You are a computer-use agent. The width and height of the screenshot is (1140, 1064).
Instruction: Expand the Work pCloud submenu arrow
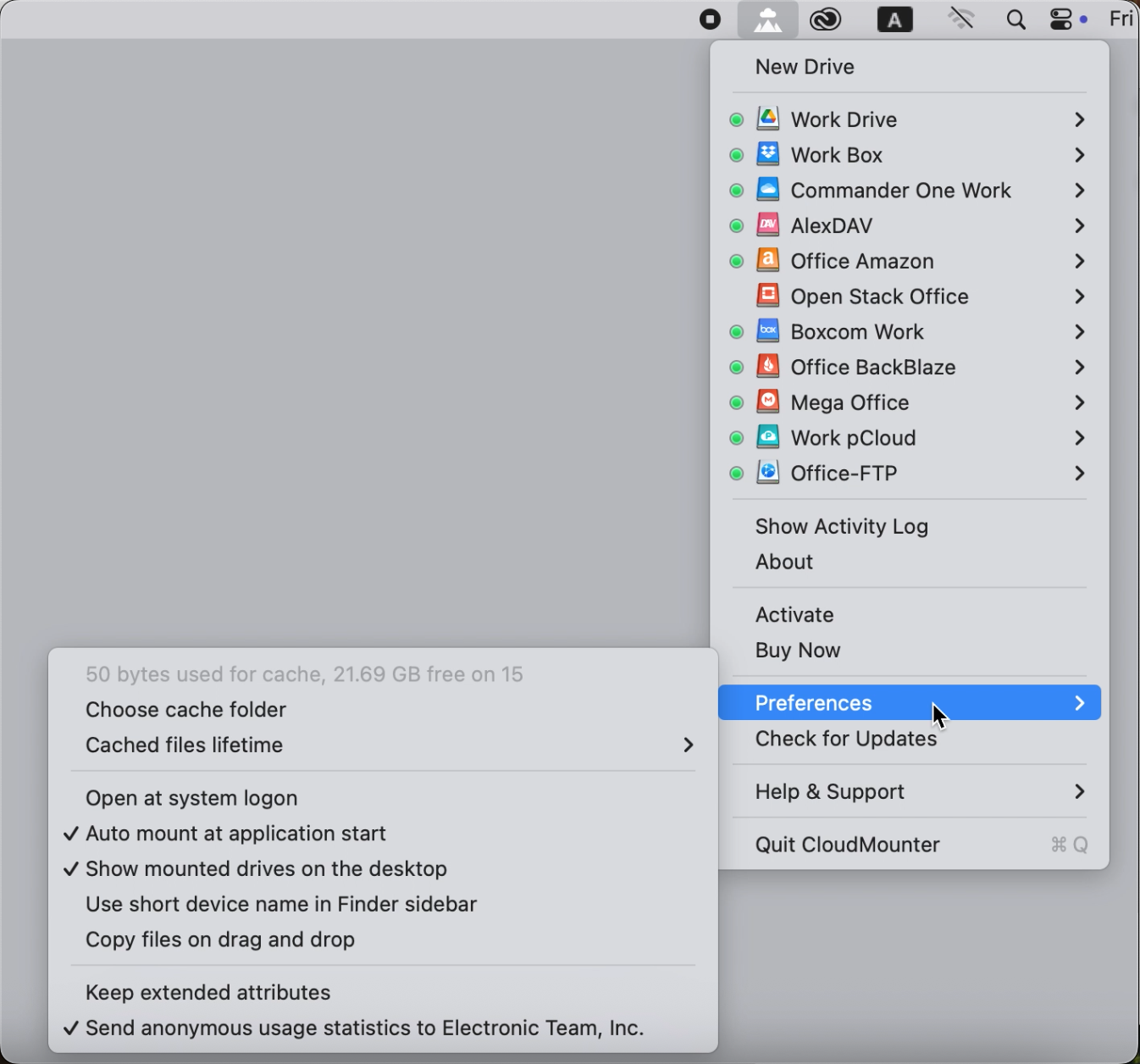tap(1080, 438)
